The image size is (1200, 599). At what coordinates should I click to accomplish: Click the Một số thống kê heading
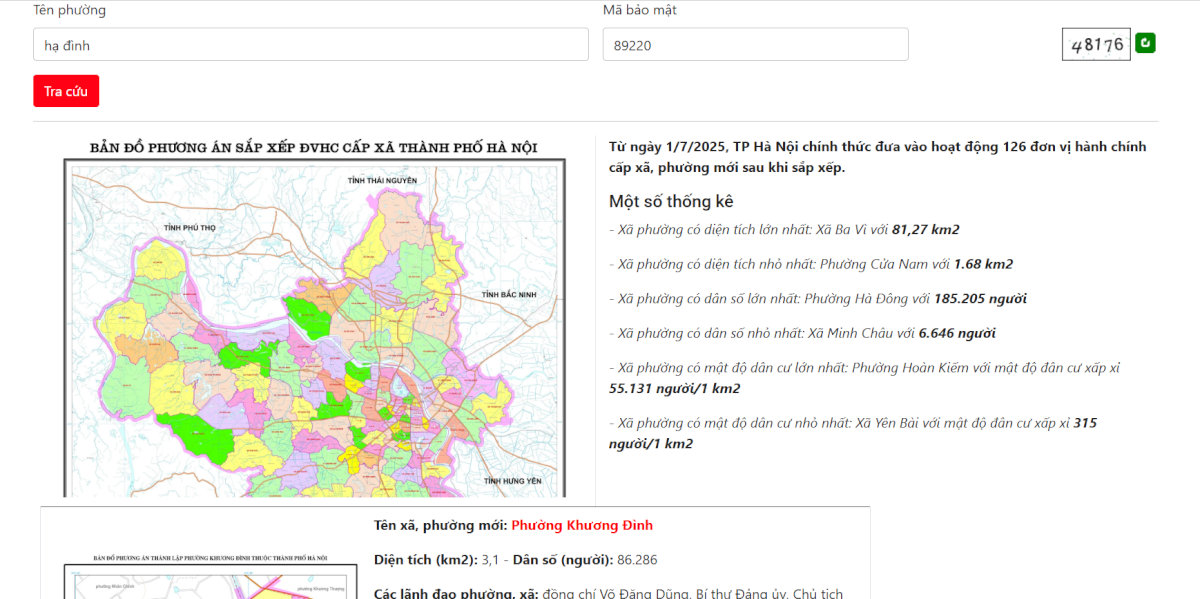[672, 201]
